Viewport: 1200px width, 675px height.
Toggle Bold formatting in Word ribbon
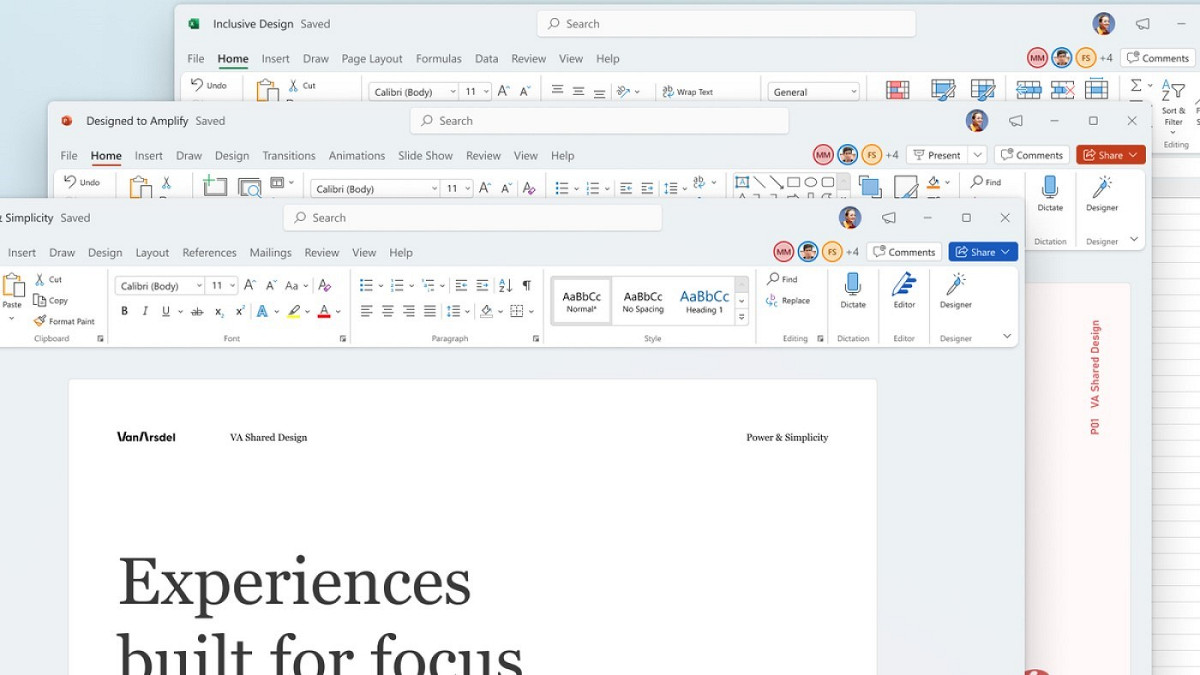pyautogui.click(x=125, y=312)
